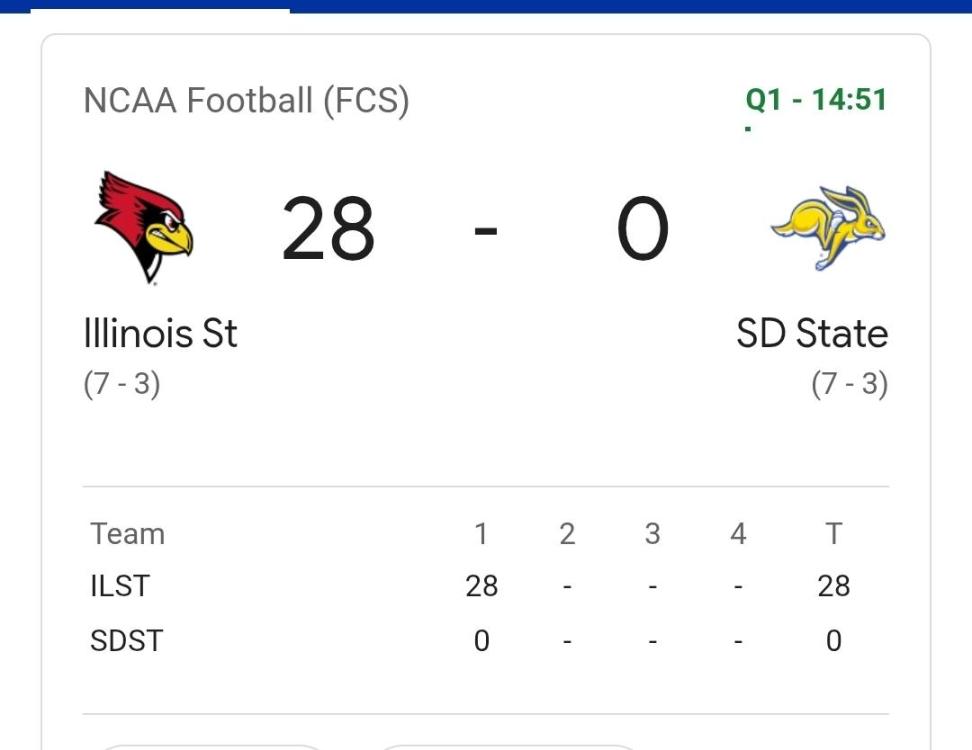The width and height of the screenshot is (972, 750).
Task: Click SD State's large score of 0
Action: pyautogui.click(x=642, y=229)
